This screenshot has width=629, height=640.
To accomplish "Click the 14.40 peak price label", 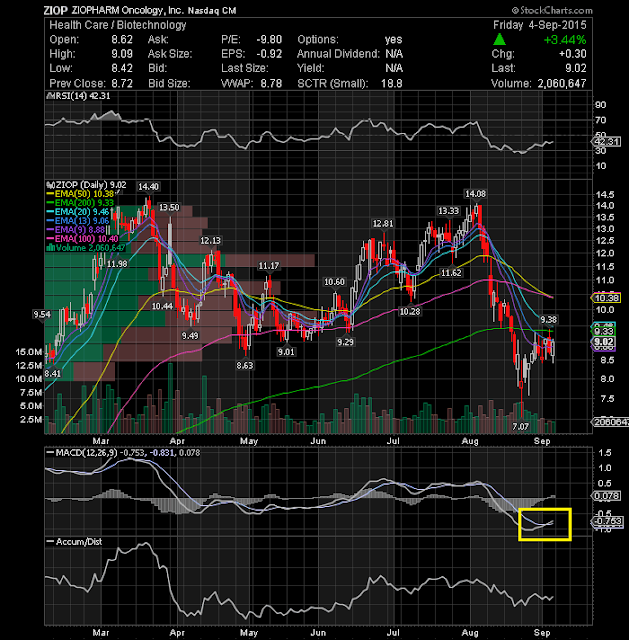I will point(148,187).
